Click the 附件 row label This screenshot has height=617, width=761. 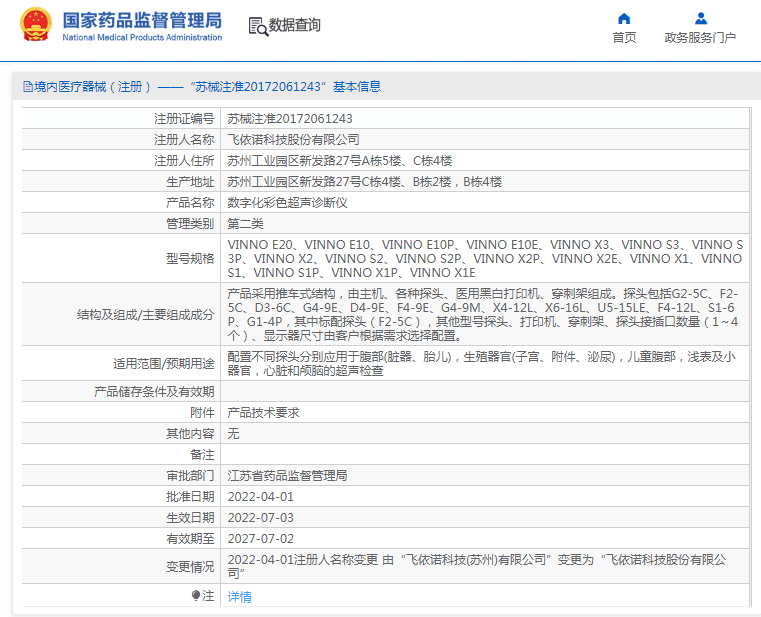click(x=202, y=413)
